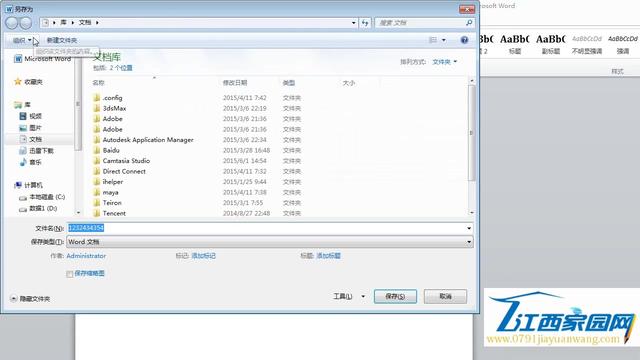Screen dimensions: 640x360
Task: Open Save as type Word document dropdown
Action: pos(270,242)
